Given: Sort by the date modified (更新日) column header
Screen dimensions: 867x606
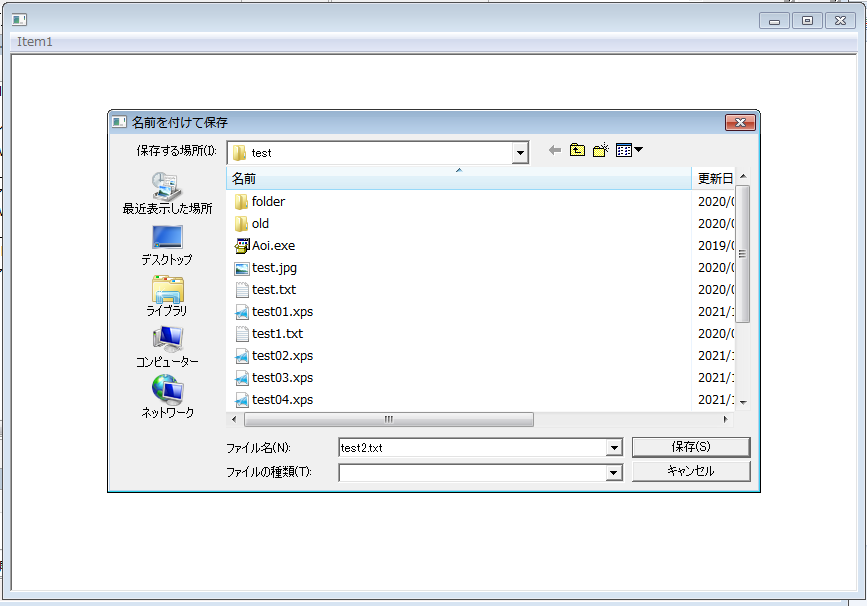Looking at the screenshot, I should click(713, 179).
